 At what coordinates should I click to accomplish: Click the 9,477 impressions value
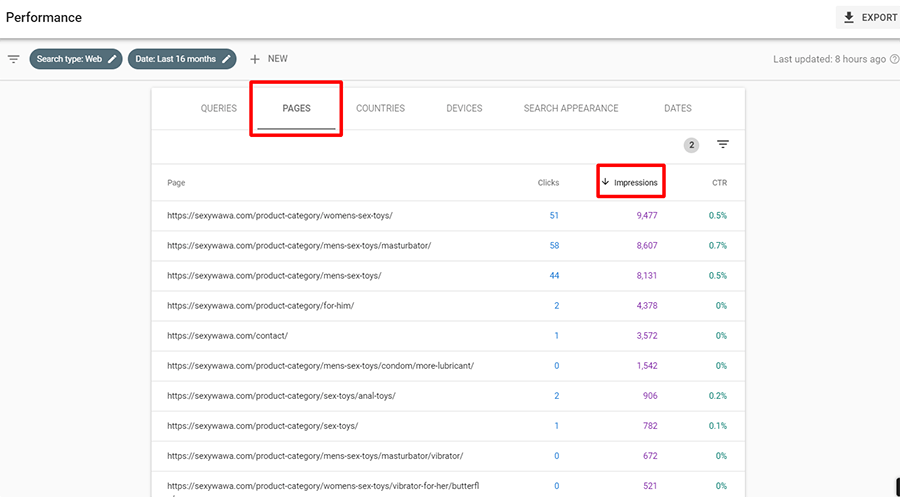[647, 216]
